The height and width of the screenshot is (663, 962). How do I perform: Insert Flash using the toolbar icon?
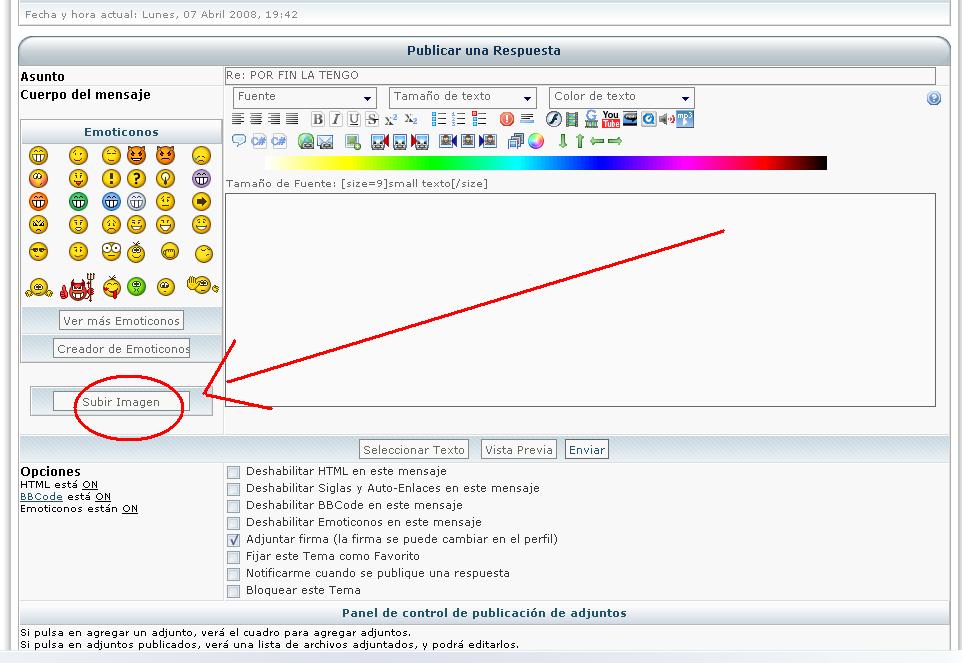coord(554,119)
